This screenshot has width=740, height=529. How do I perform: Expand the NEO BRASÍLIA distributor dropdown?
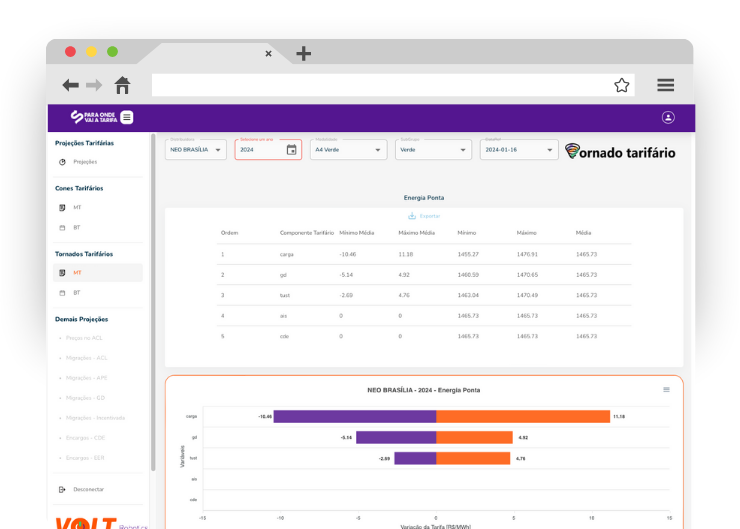pyautogui.click(x=196, y=150)
